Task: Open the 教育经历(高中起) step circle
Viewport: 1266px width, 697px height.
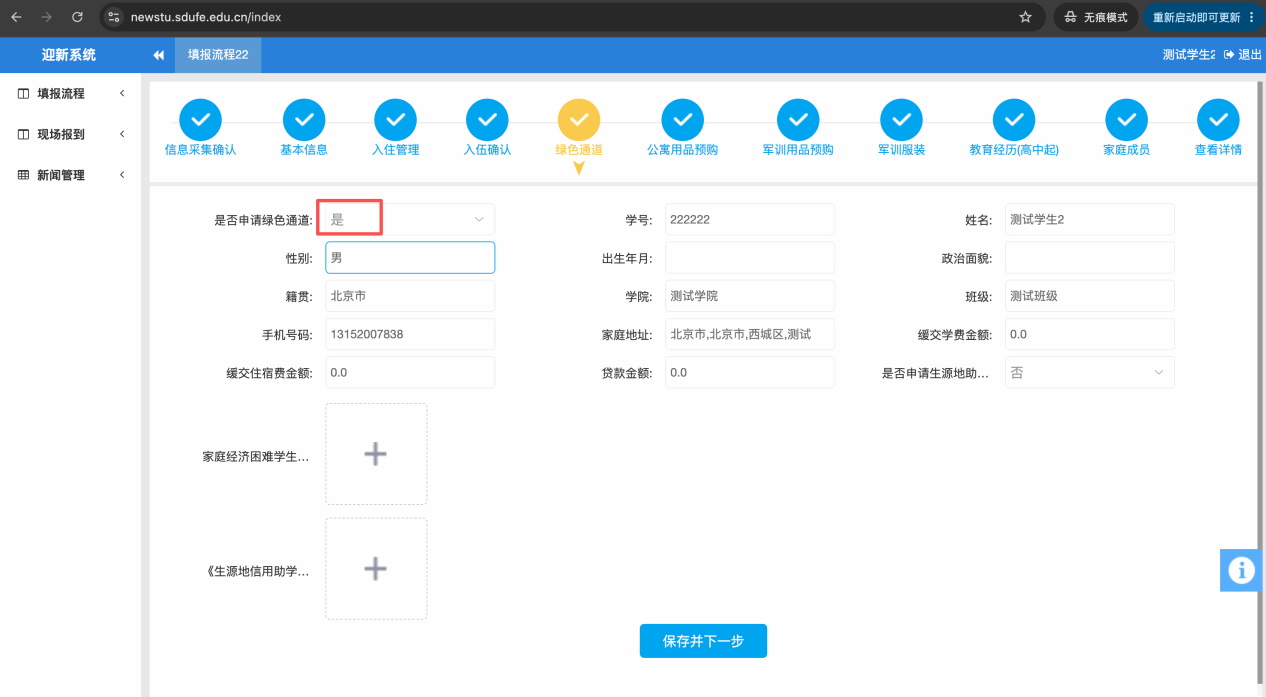Action: coord(1014,120)
